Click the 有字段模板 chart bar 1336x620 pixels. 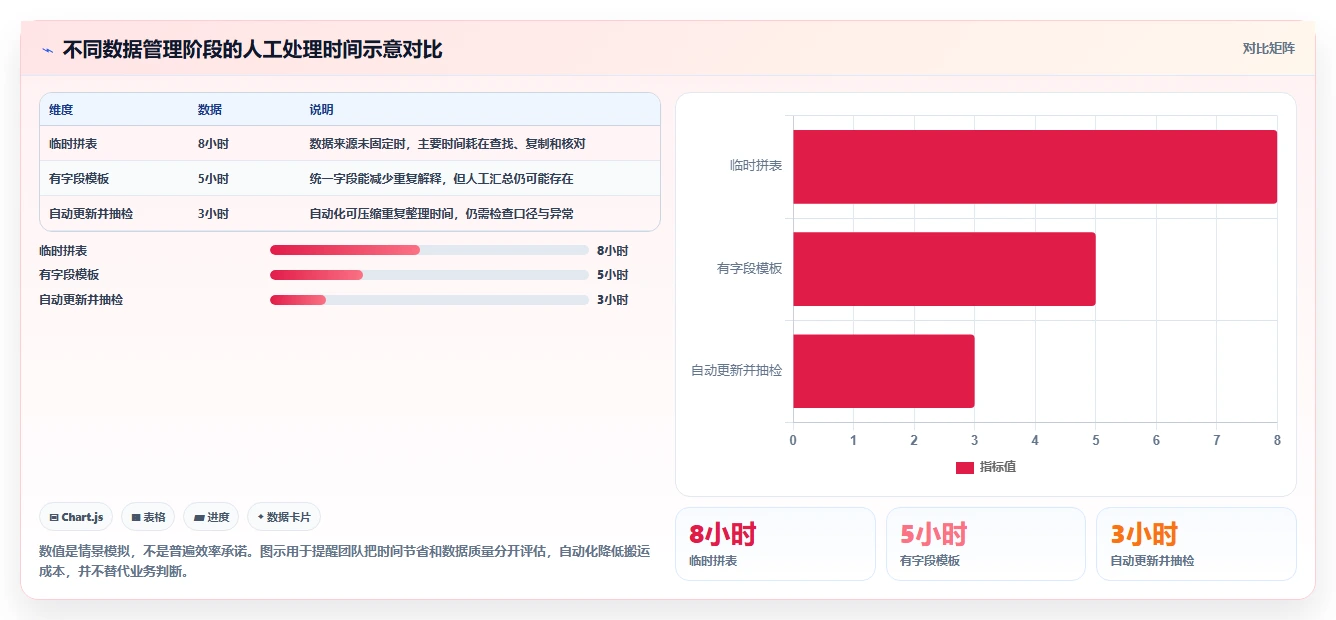click(944, 269)
